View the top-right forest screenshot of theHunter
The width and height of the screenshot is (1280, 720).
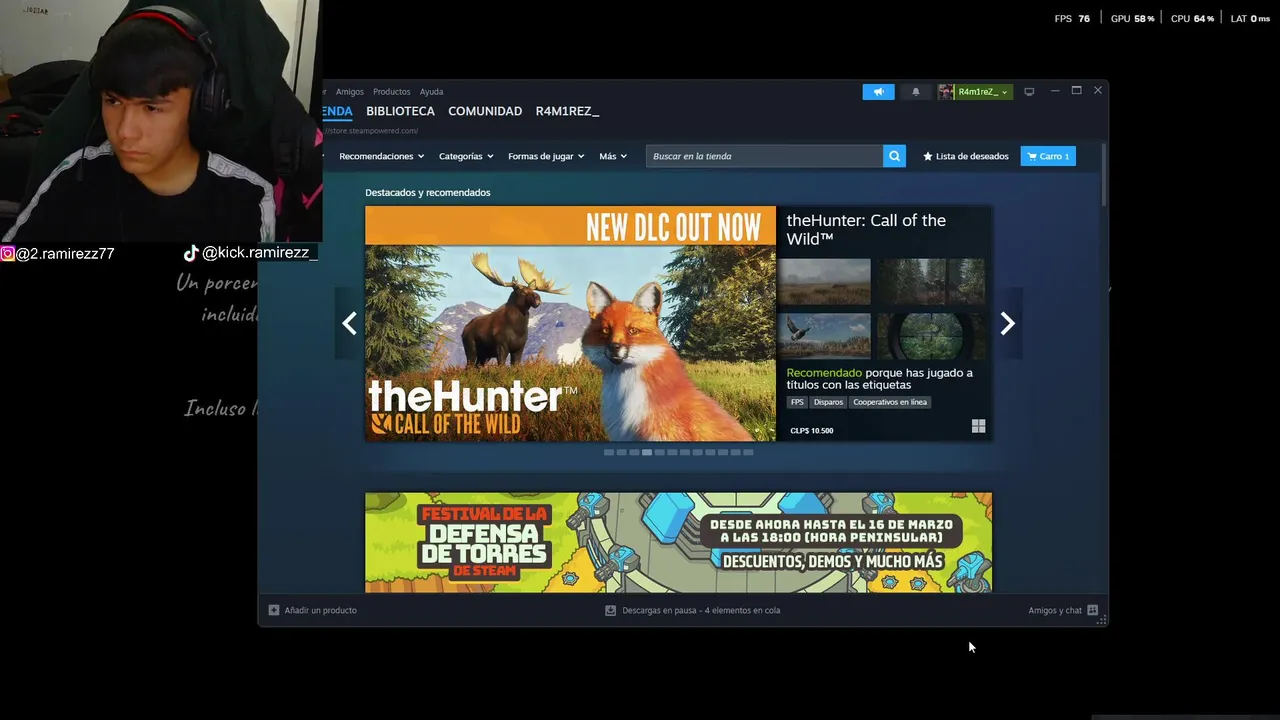point(931,282)
